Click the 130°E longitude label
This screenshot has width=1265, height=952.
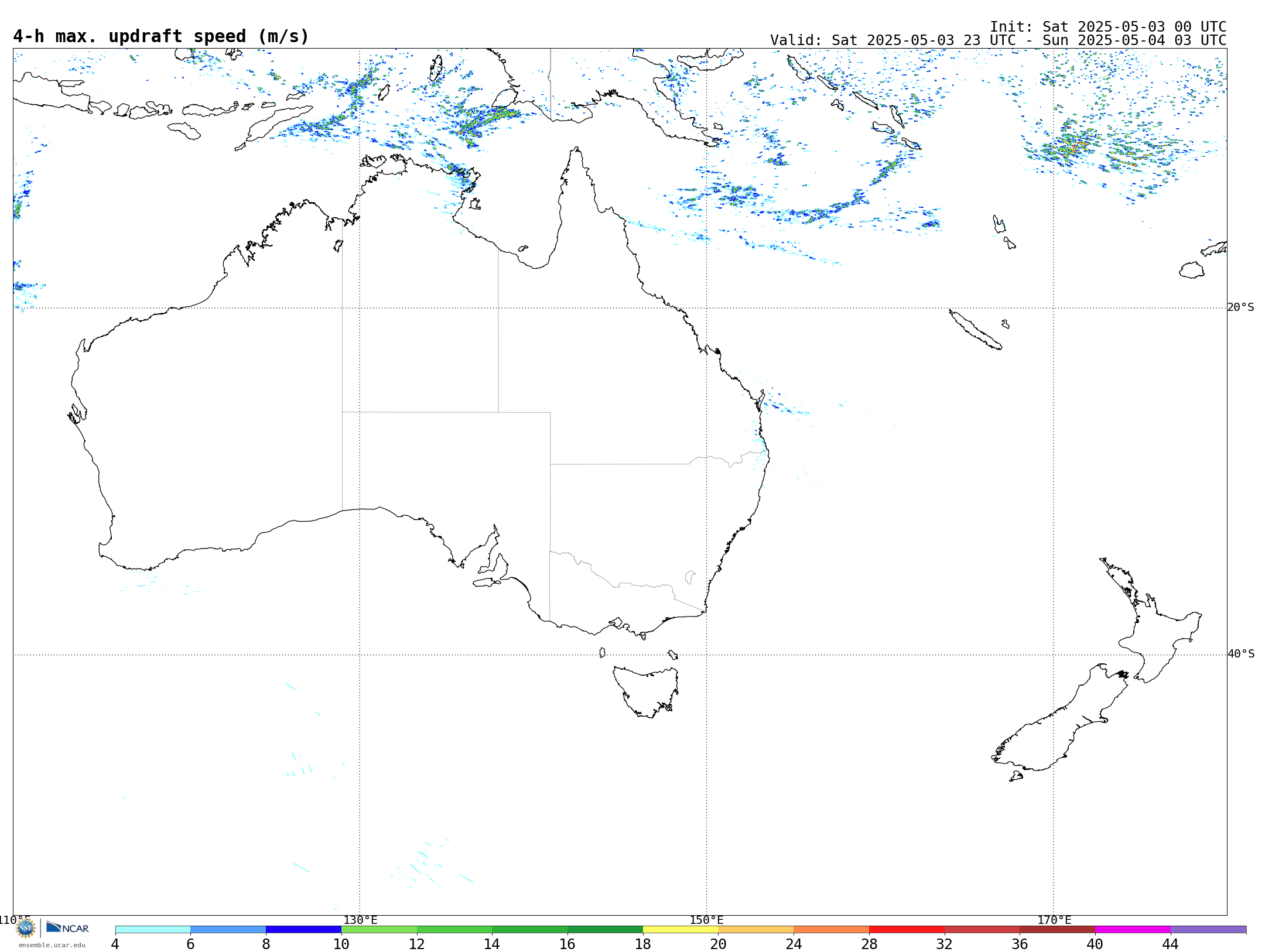click(360, 920)
